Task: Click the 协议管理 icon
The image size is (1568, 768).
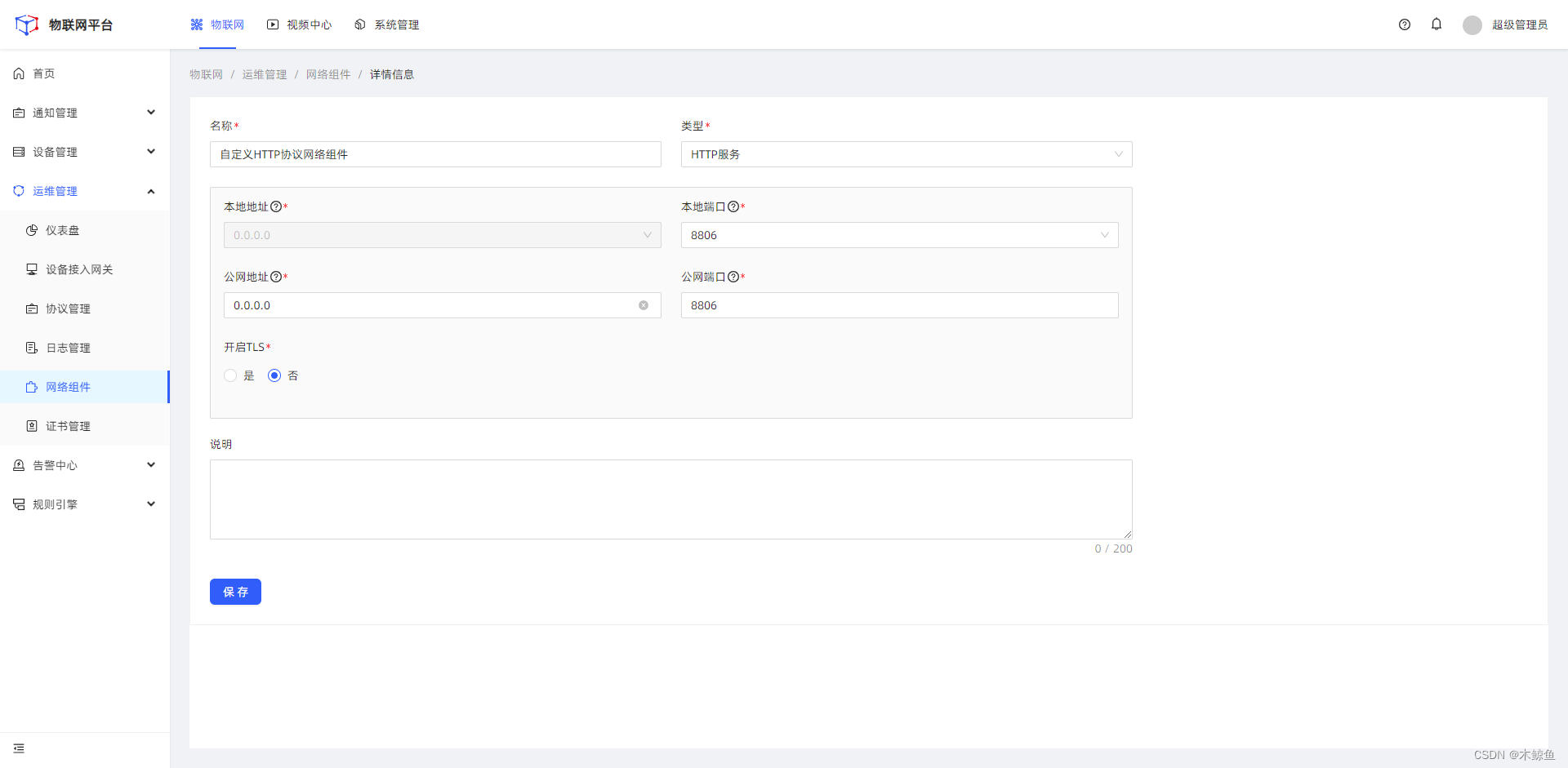Action: (32, 309)
